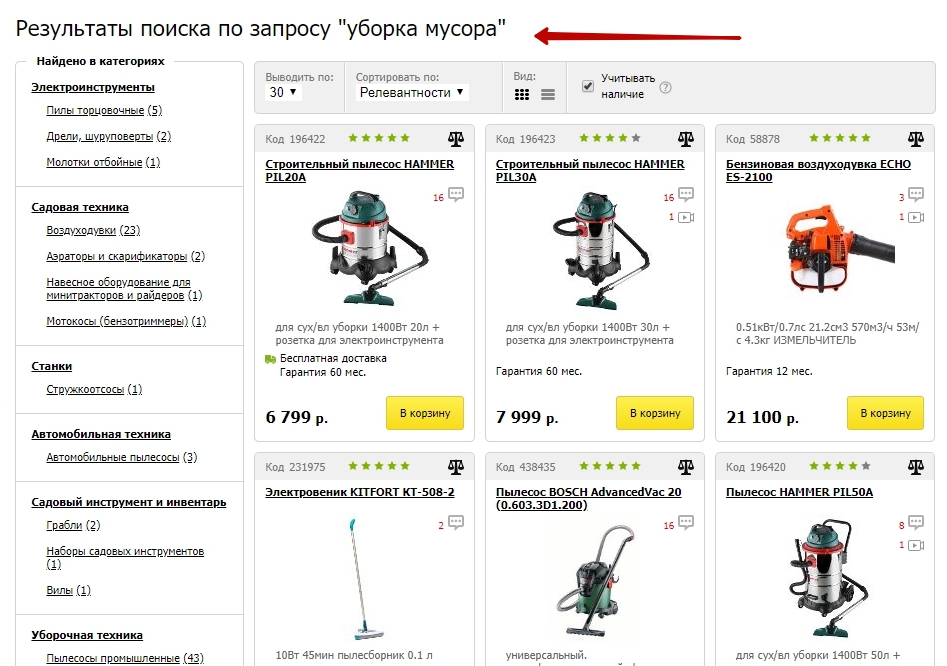This screenshot has height=666, width=947.
Task: Open Электроинструменты category heading
Action: click(x=93, y=87)
